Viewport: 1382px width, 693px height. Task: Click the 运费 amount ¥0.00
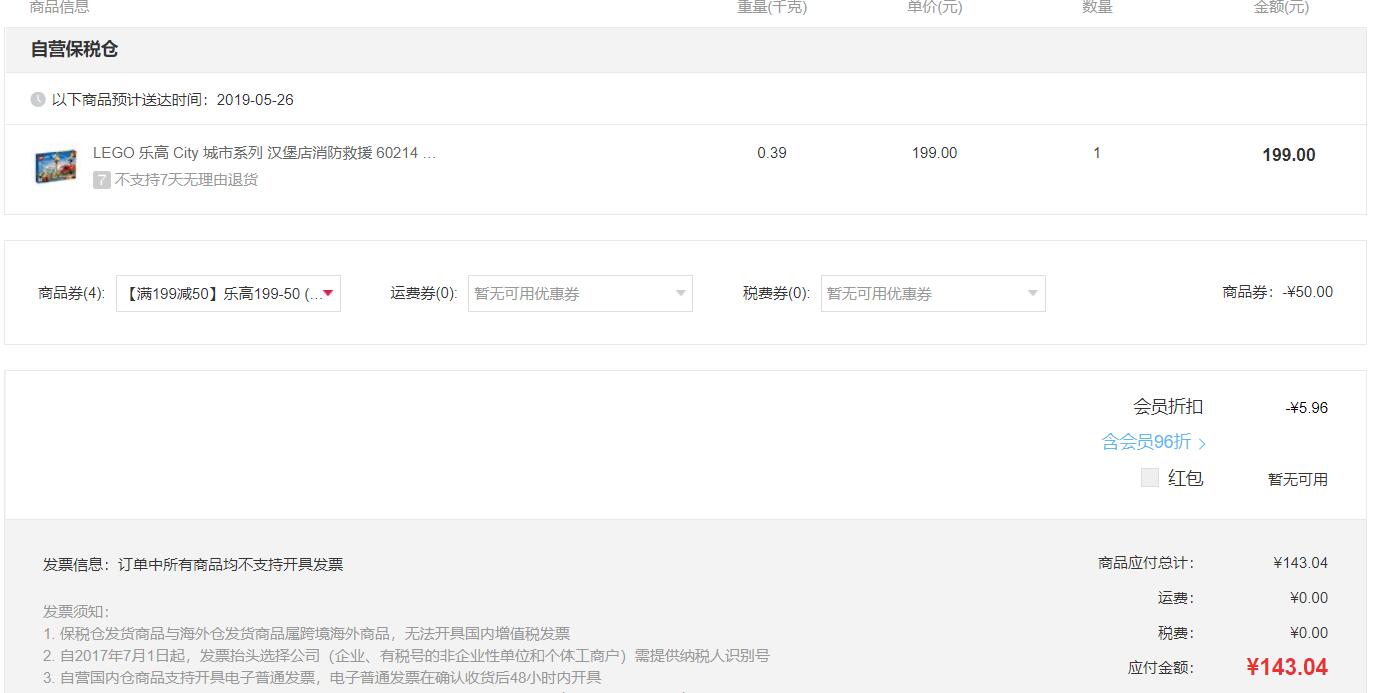[1309, 598]
